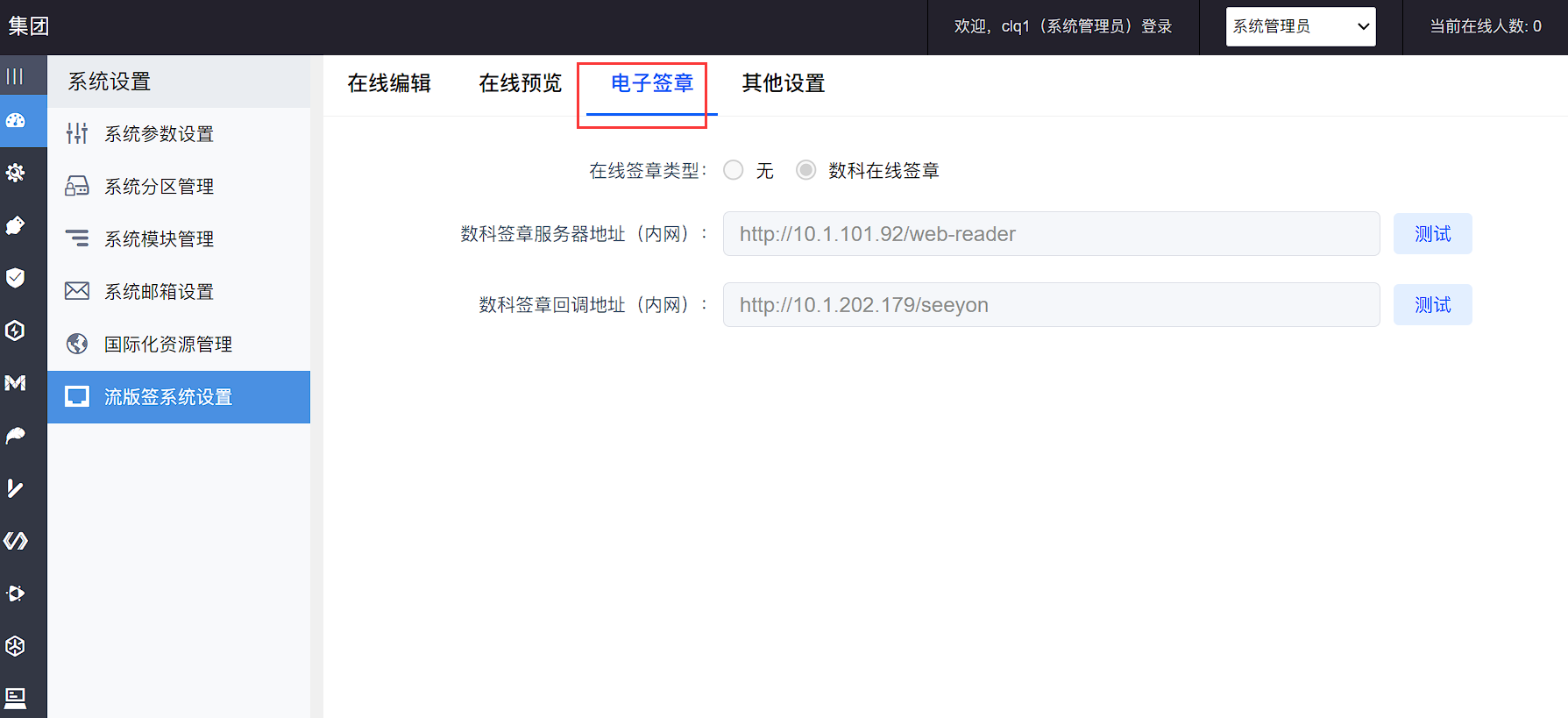This screenshot has width=1568, height=718.
Task: Open the connector plug icon in the sidebar
Action: click(x=15, y=594)
